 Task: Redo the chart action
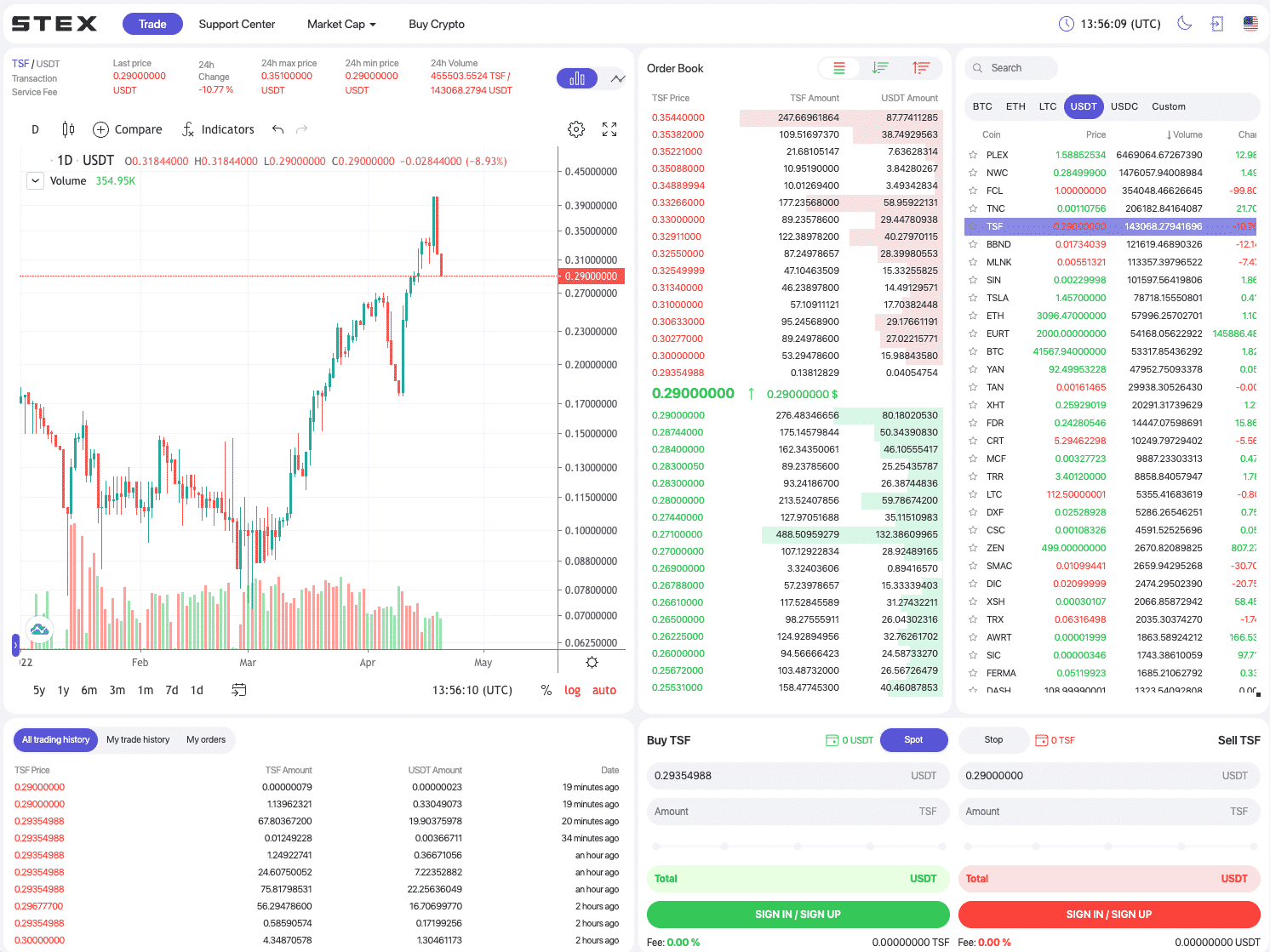[301, 129]
